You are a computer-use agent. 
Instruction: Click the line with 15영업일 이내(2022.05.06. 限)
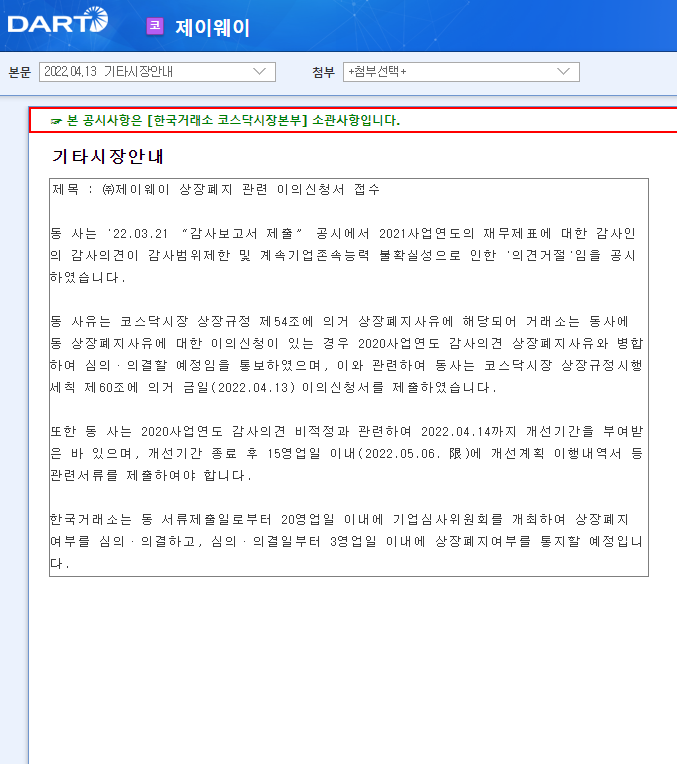click(x=347, y=454)
